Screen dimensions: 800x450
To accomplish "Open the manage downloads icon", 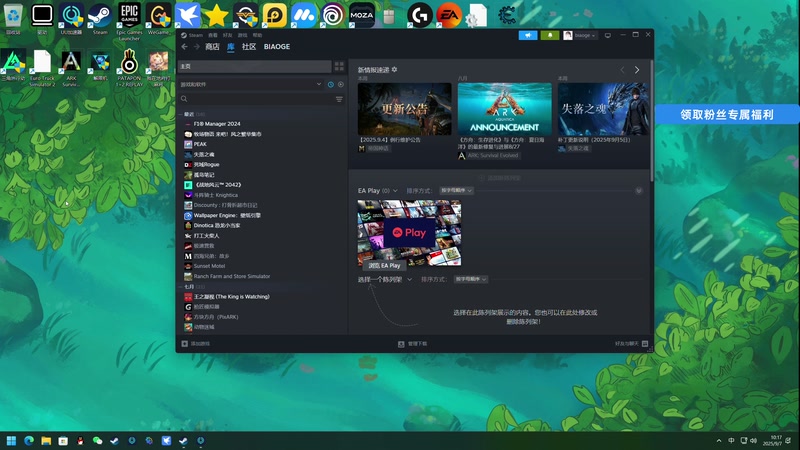I will pyautogui.click(x=401, y=344).
